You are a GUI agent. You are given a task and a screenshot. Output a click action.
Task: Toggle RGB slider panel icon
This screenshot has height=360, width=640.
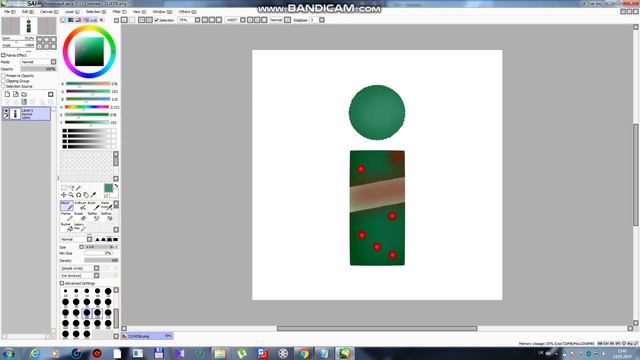point(71,20)
